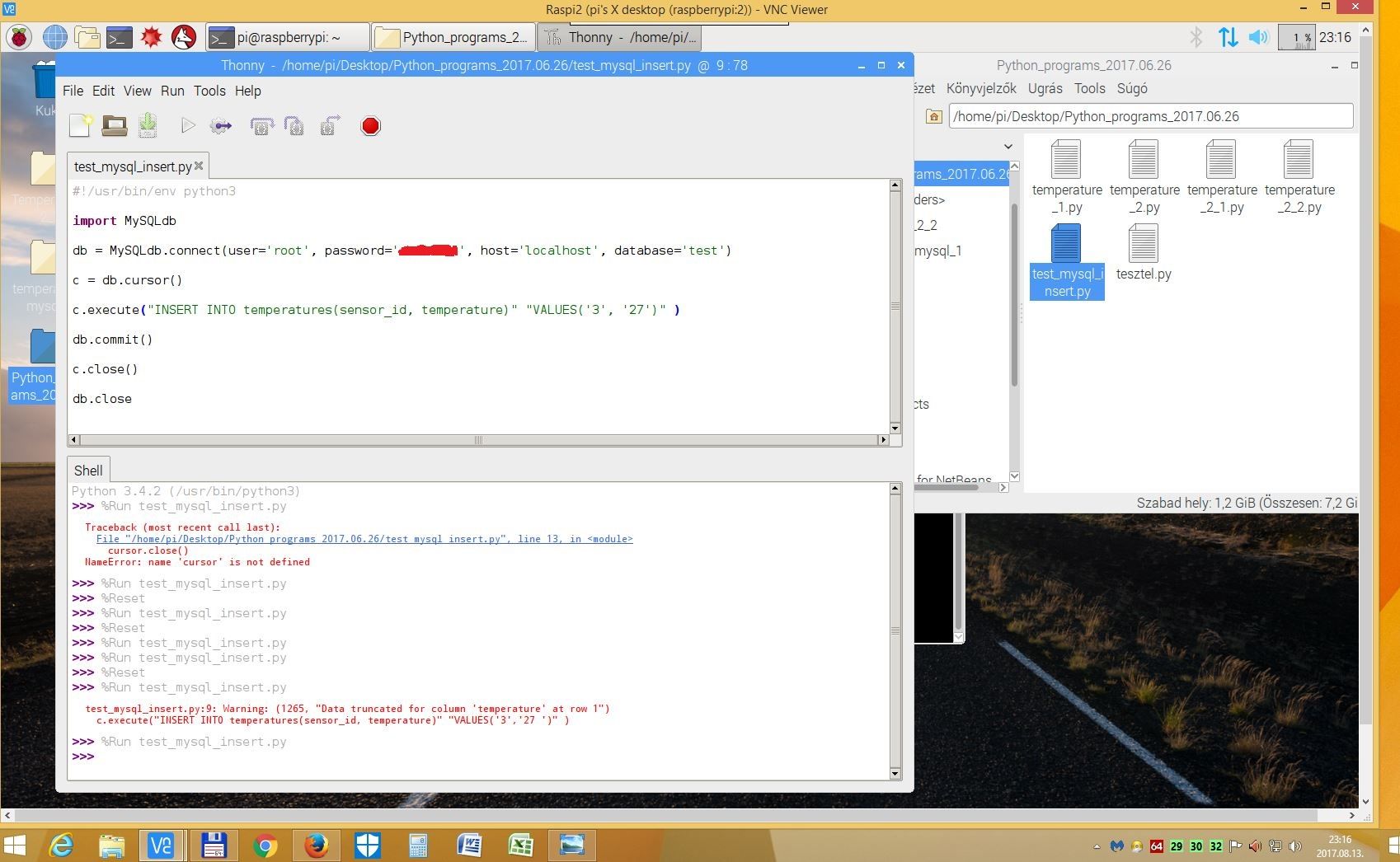Click the CPU usage monitor in Pi panel
1400x862 pixels.
[x=1296, y=37]
